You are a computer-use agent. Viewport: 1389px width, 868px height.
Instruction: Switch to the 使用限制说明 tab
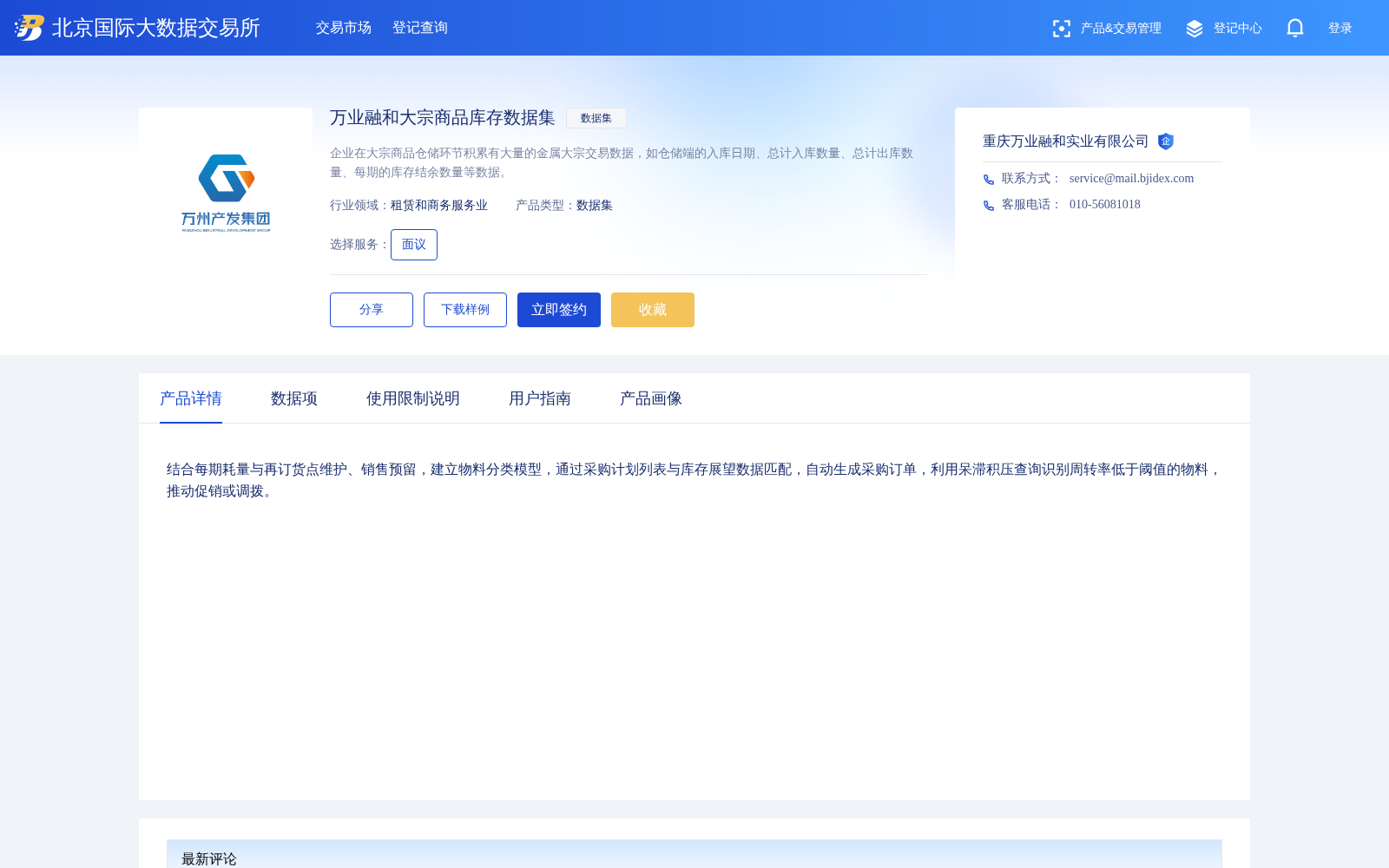(413, 398)
